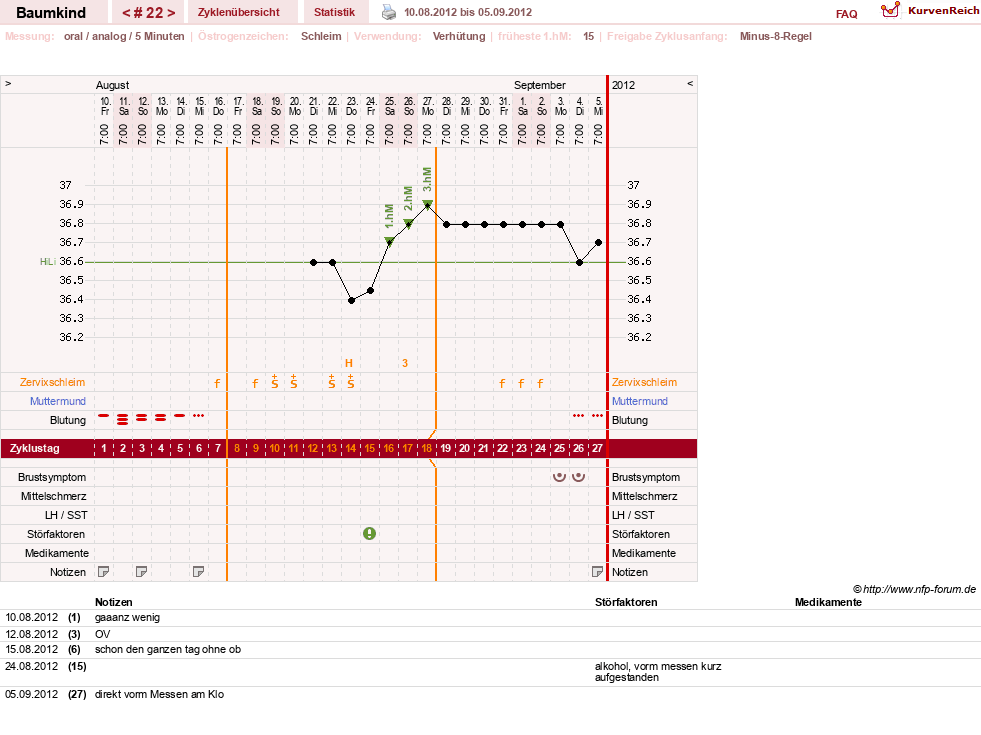
Task: Click the f mucus symbol on September 1
Action: pos(521,383)
